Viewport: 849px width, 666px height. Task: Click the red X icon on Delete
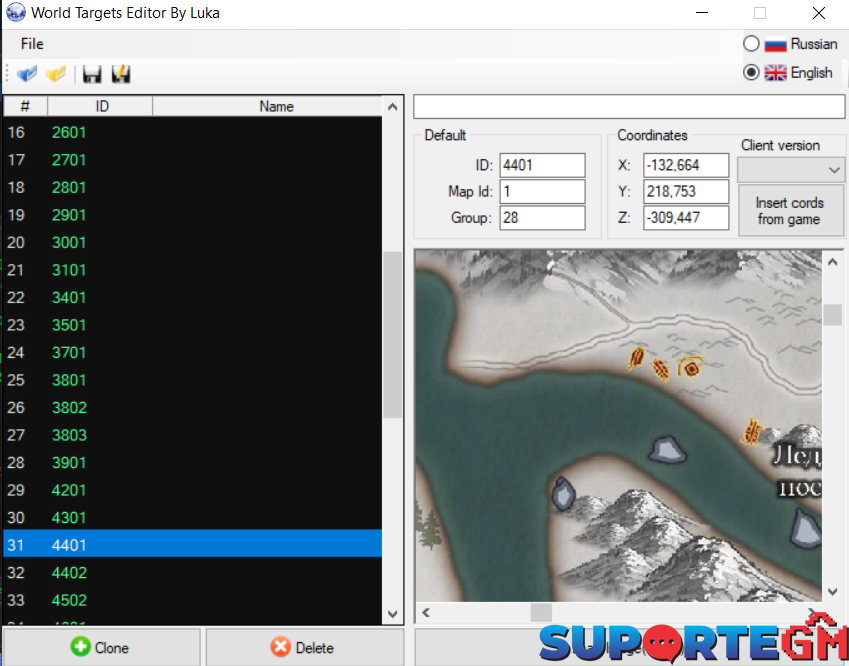pos(280,647)
